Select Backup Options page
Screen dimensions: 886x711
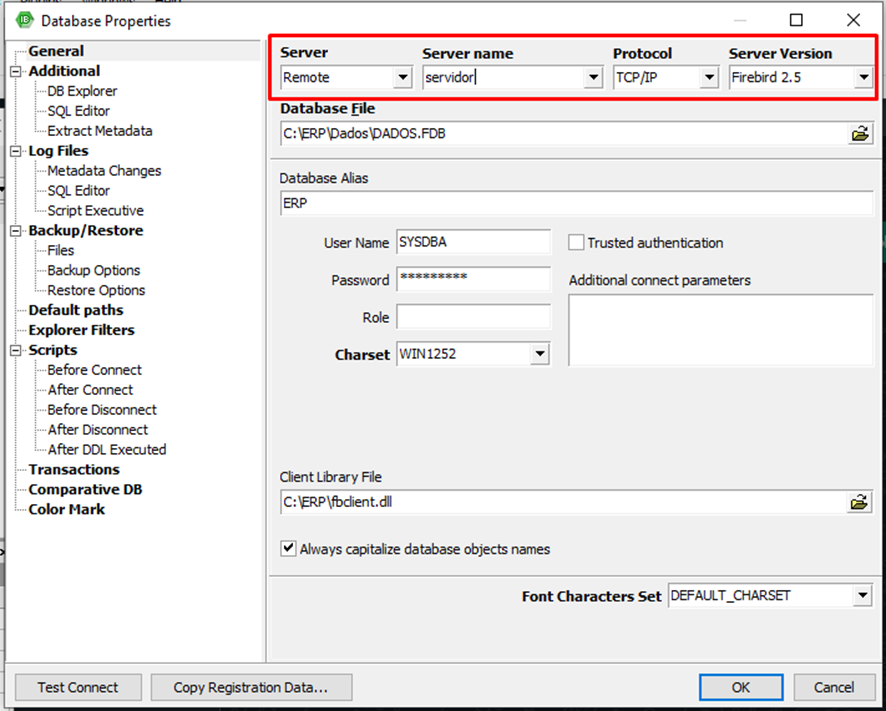click(x=93, y=270)
